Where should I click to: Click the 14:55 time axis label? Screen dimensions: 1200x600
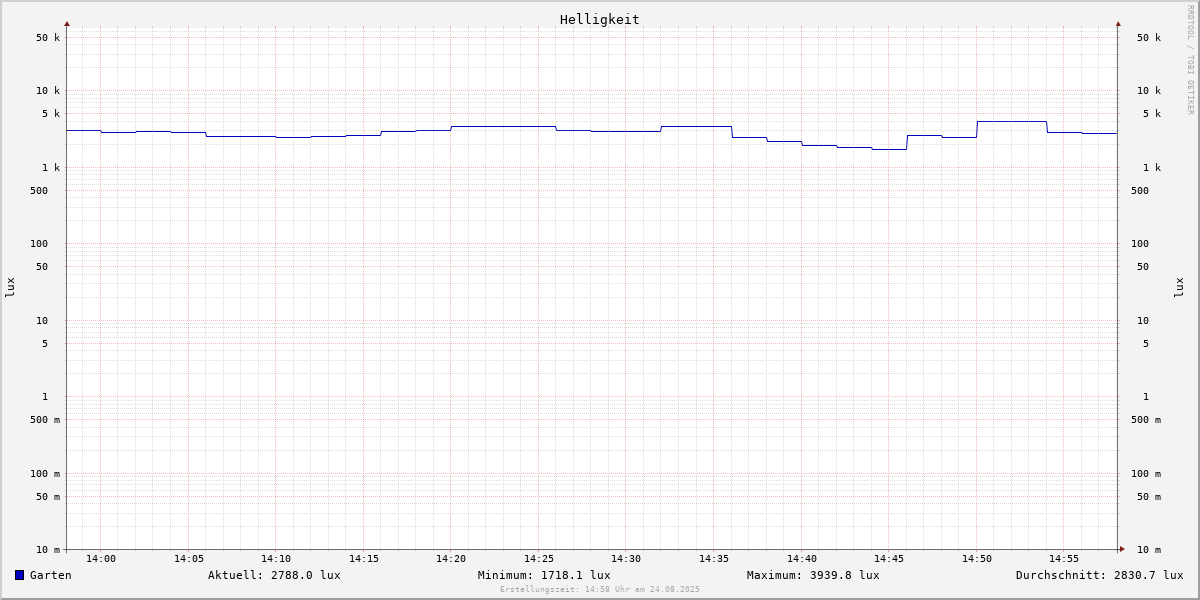[x=1064, y=559]
